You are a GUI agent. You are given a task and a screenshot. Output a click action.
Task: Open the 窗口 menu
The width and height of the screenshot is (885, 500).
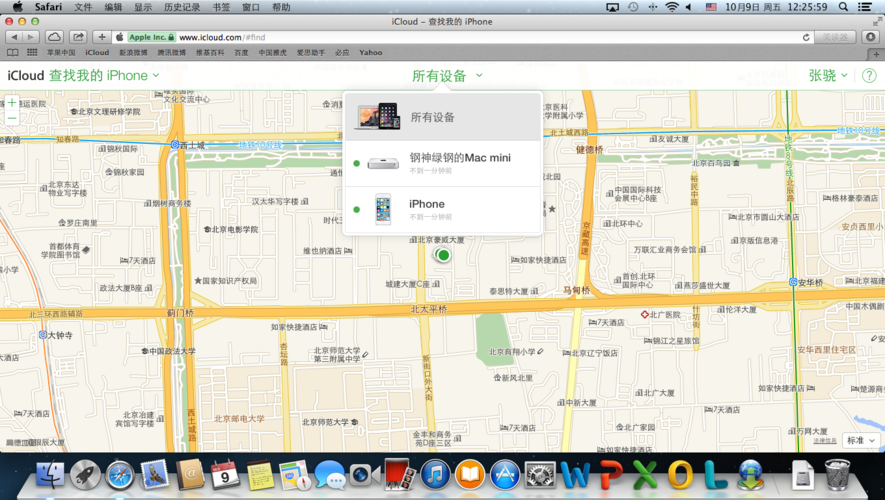[251, 7]
